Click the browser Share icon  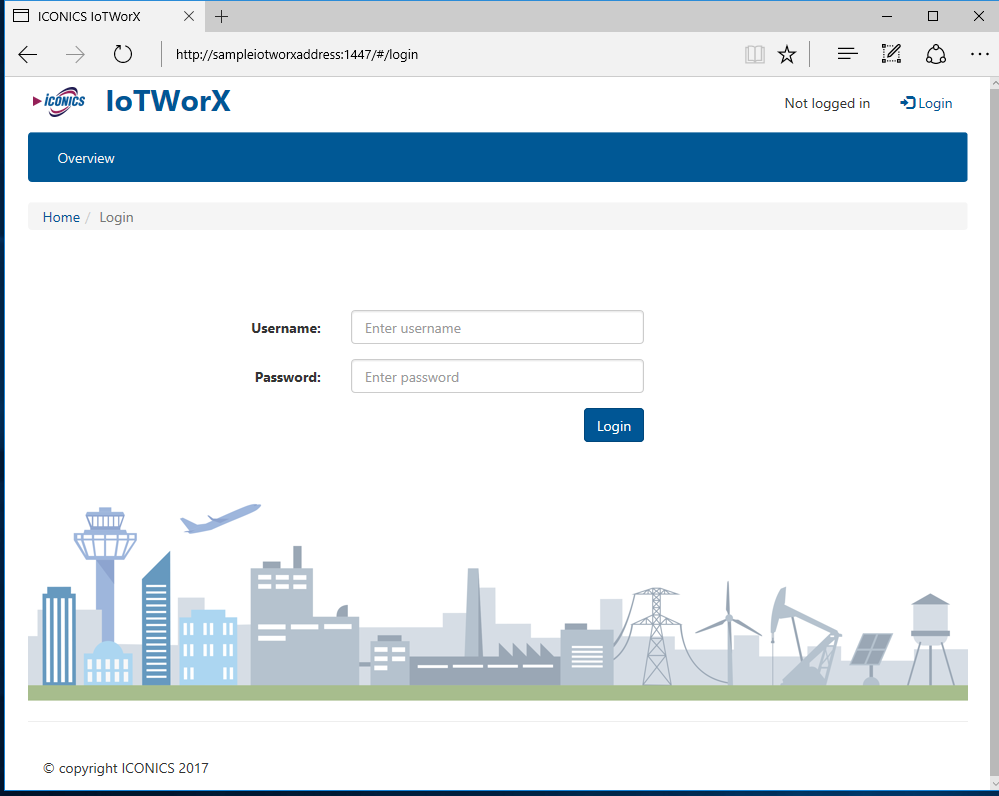[936, 54]
